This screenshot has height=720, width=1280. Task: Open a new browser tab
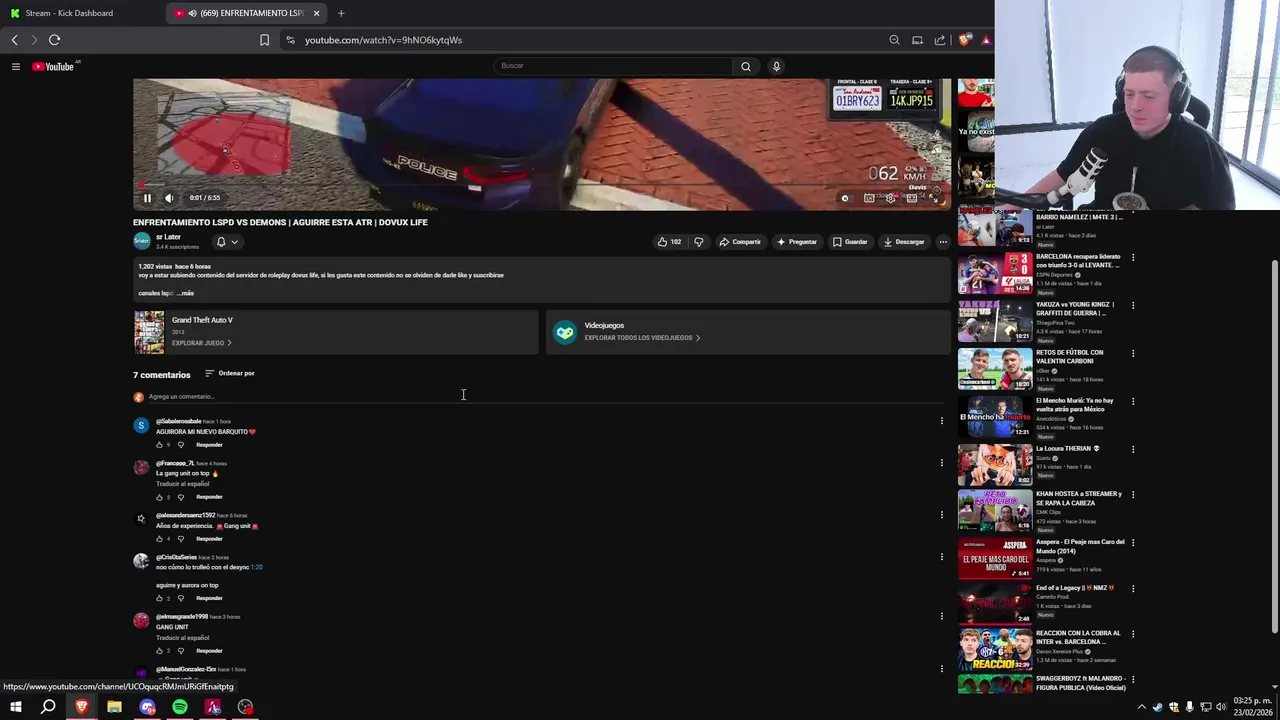(x=341, y=13)
